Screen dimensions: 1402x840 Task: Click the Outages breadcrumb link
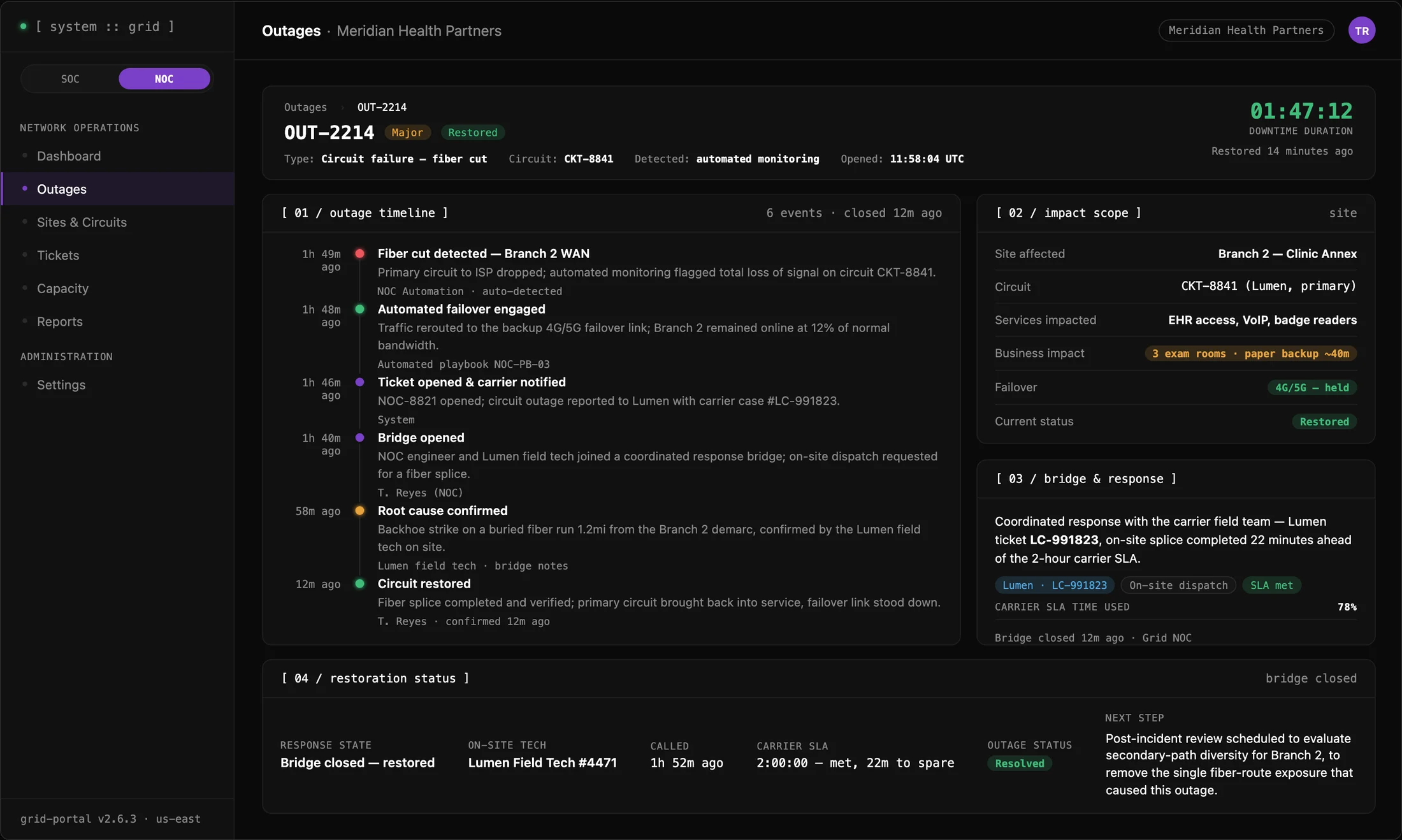pos(305,107)
